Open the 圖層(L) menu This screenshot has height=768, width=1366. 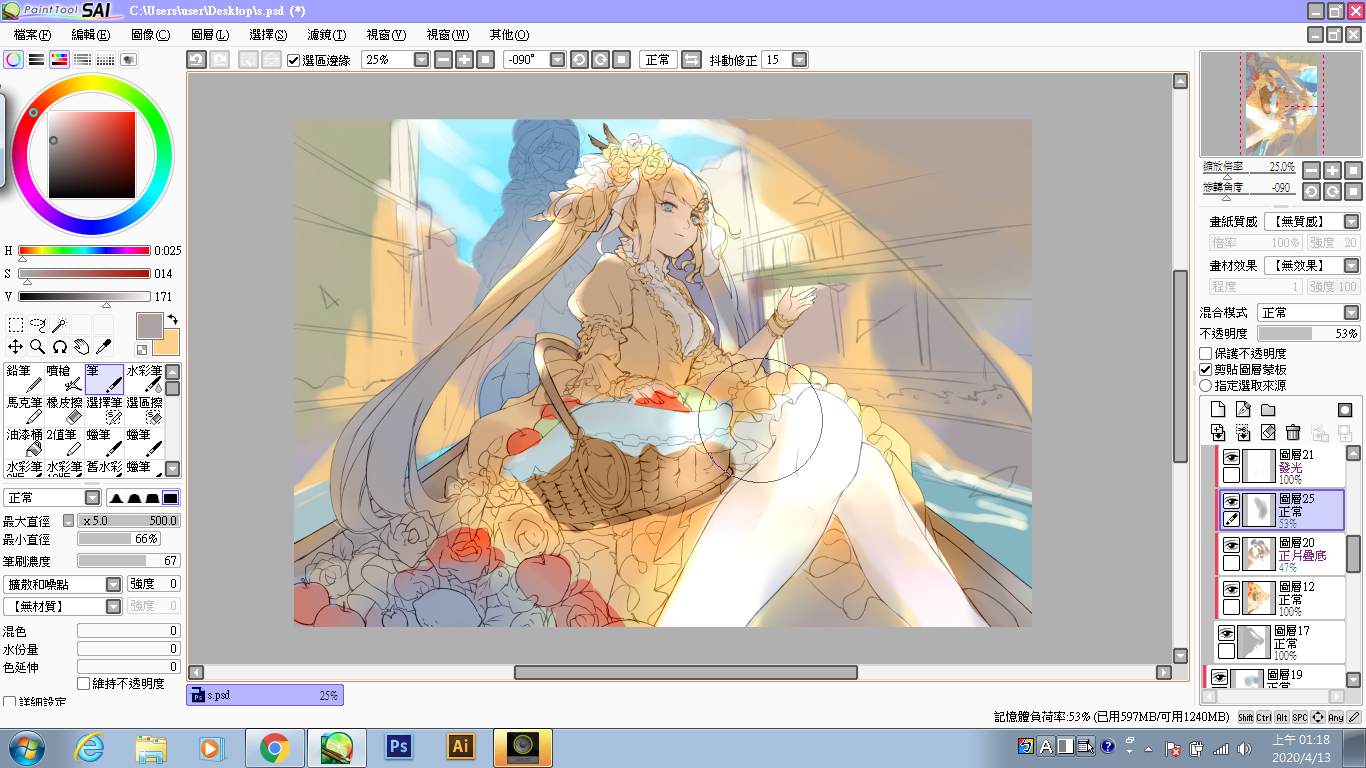tap(209, 35)
